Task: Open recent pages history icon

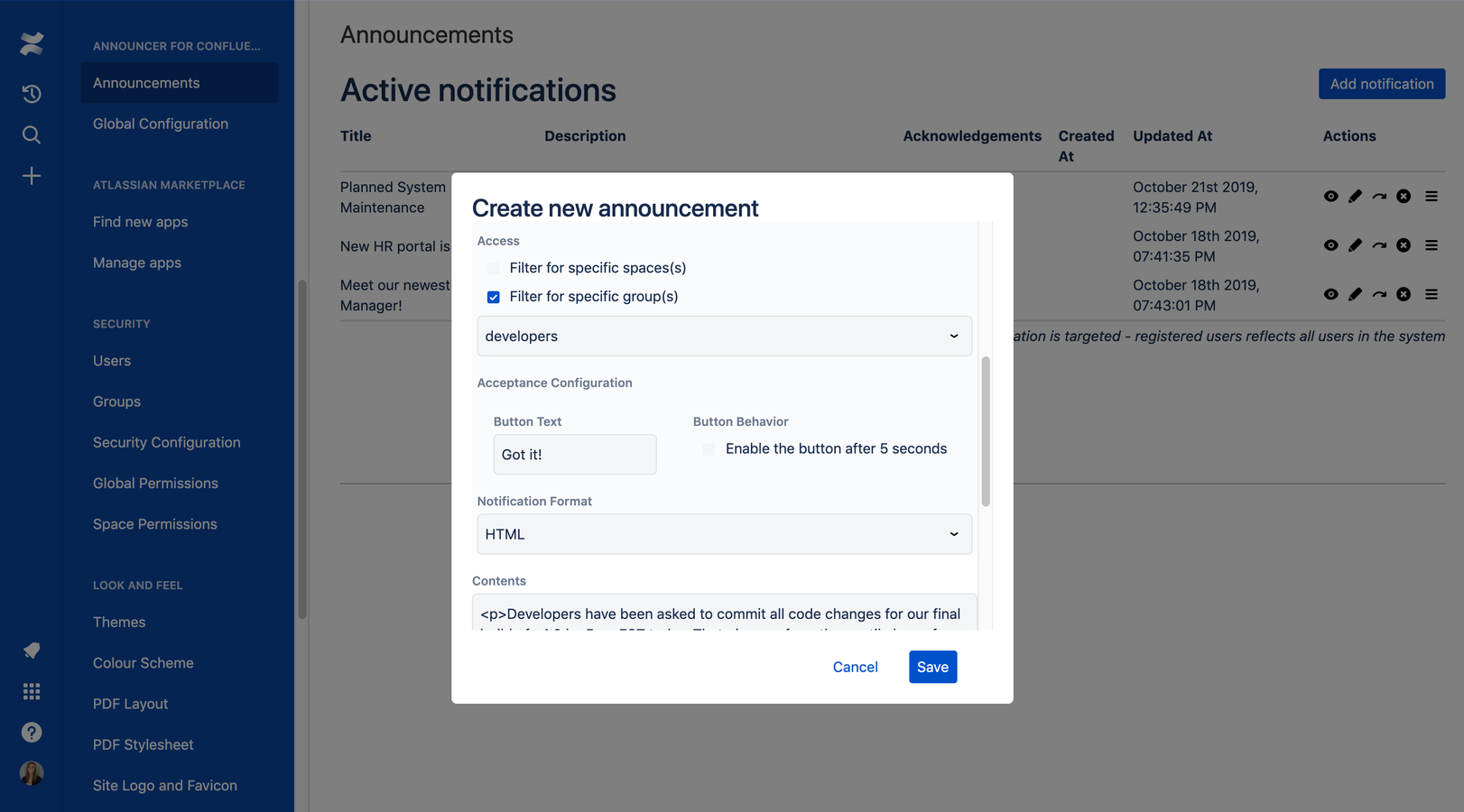Action: pos(32,94)
